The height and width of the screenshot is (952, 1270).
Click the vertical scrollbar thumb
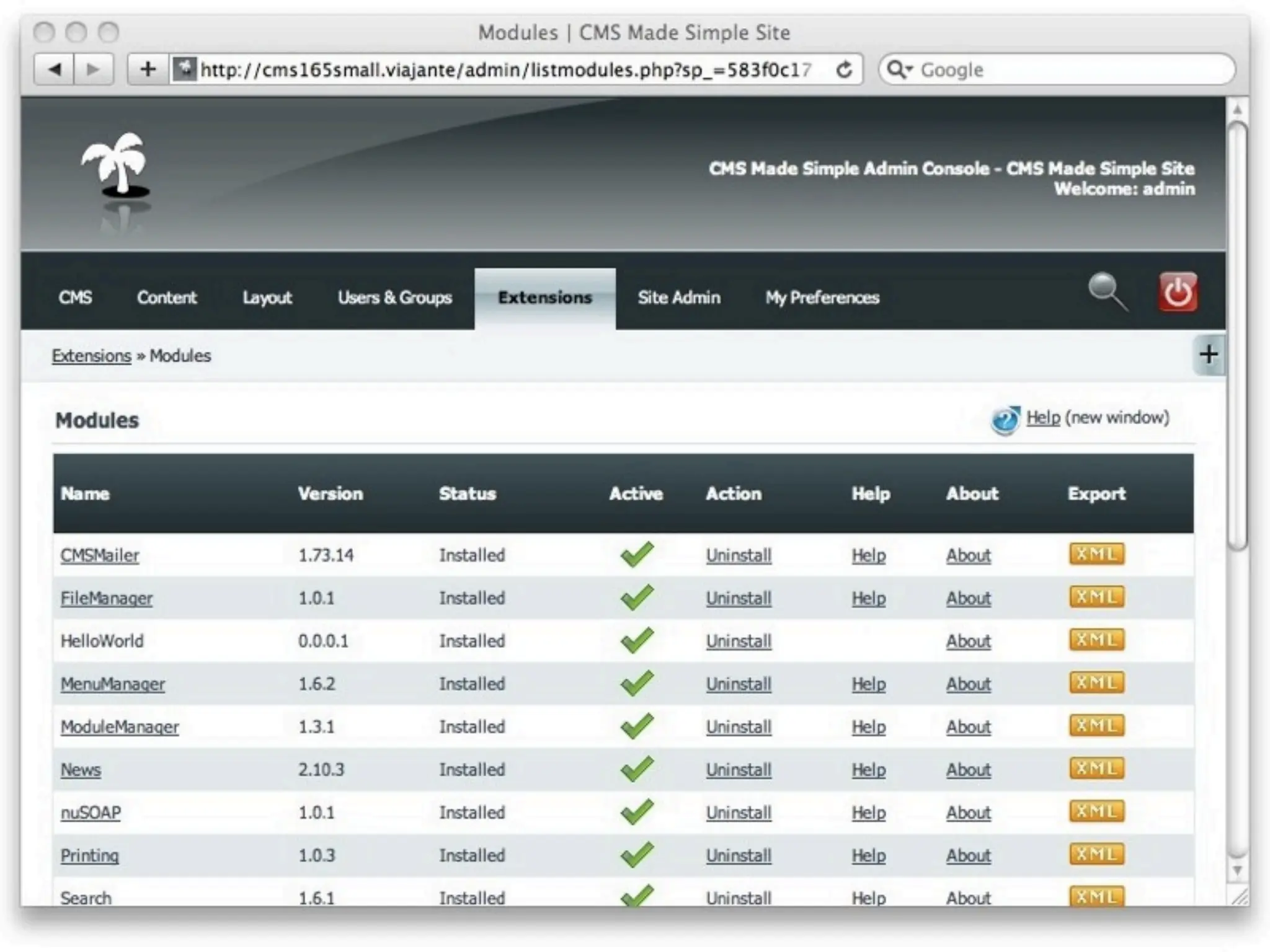(x=1237, y=335)
